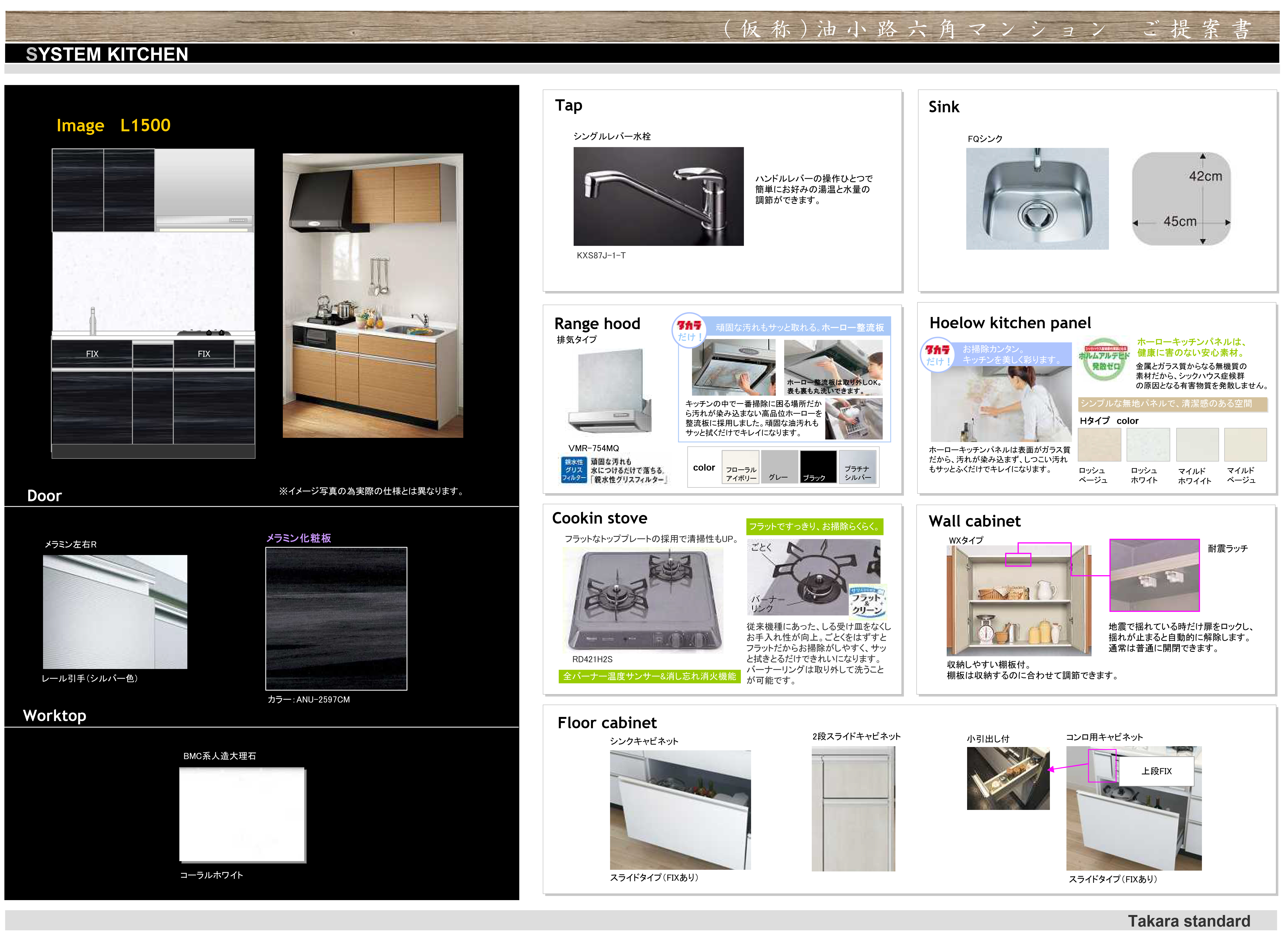Click the BMC系人造大理石 label
This screenshot has width=1288, height=939.
coord(219,756)
